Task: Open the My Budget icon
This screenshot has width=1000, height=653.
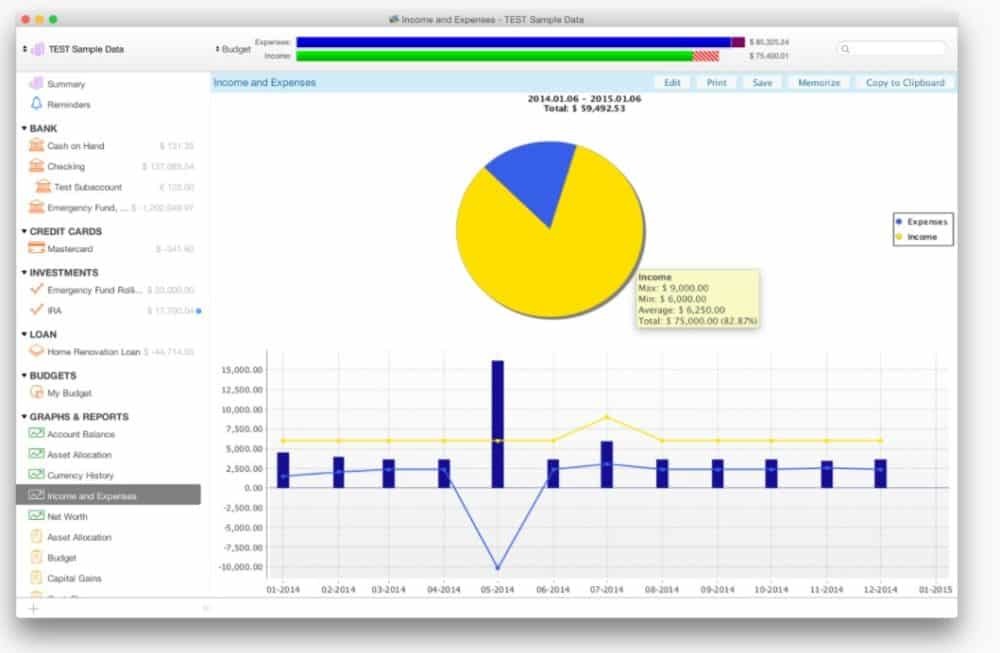Action: coord(37,393)
